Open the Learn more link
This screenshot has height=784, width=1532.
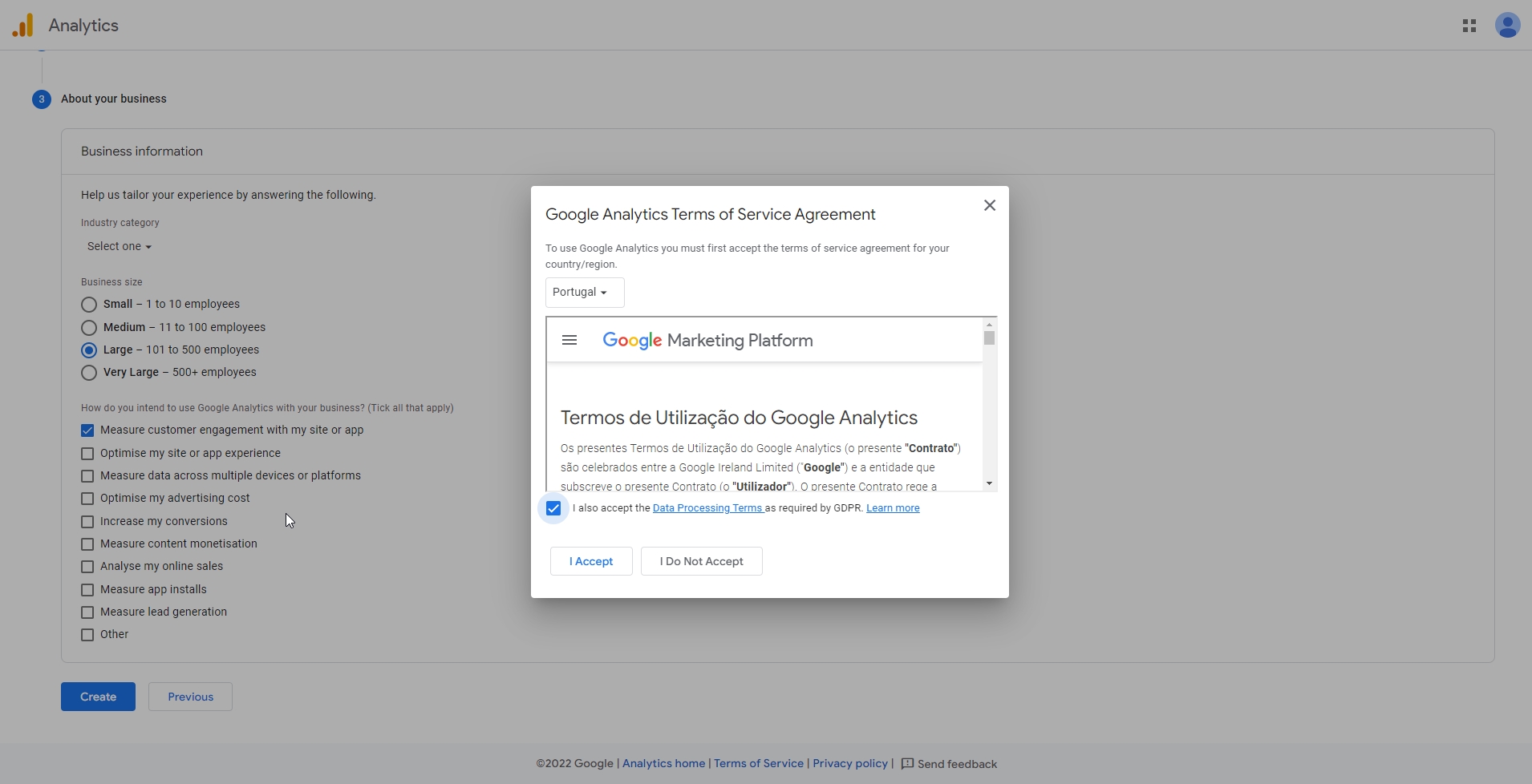click(893, 508)
